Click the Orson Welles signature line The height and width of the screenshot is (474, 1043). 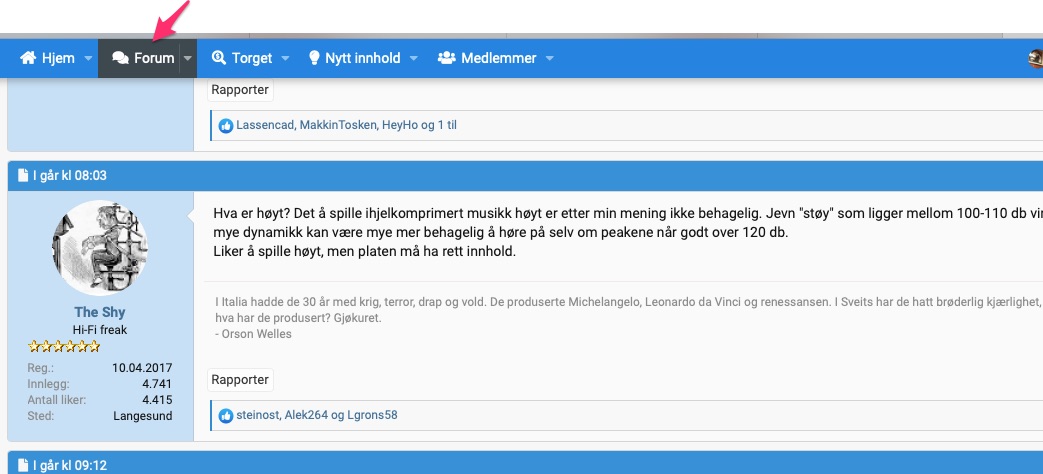pyautogui.click(x=253, y=334)
